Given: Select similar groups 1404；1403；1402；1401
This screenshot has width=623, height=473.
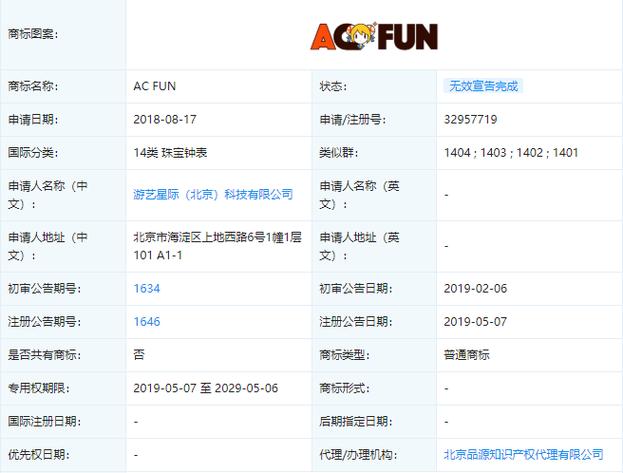Looking at the screenshot, I should coord(511,153).
